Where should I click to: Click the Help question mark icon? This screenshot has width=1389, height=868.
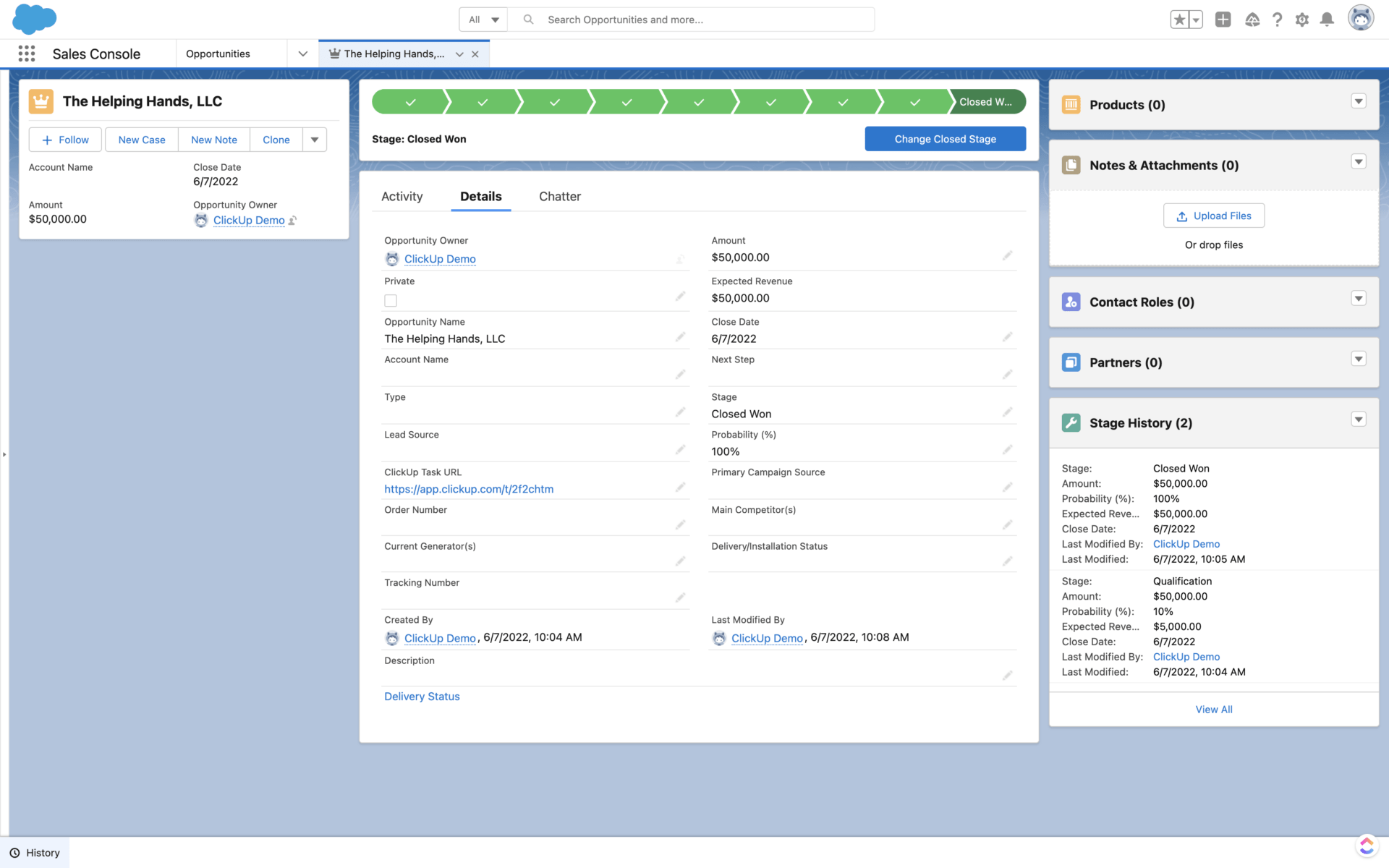click(1277, 20)
